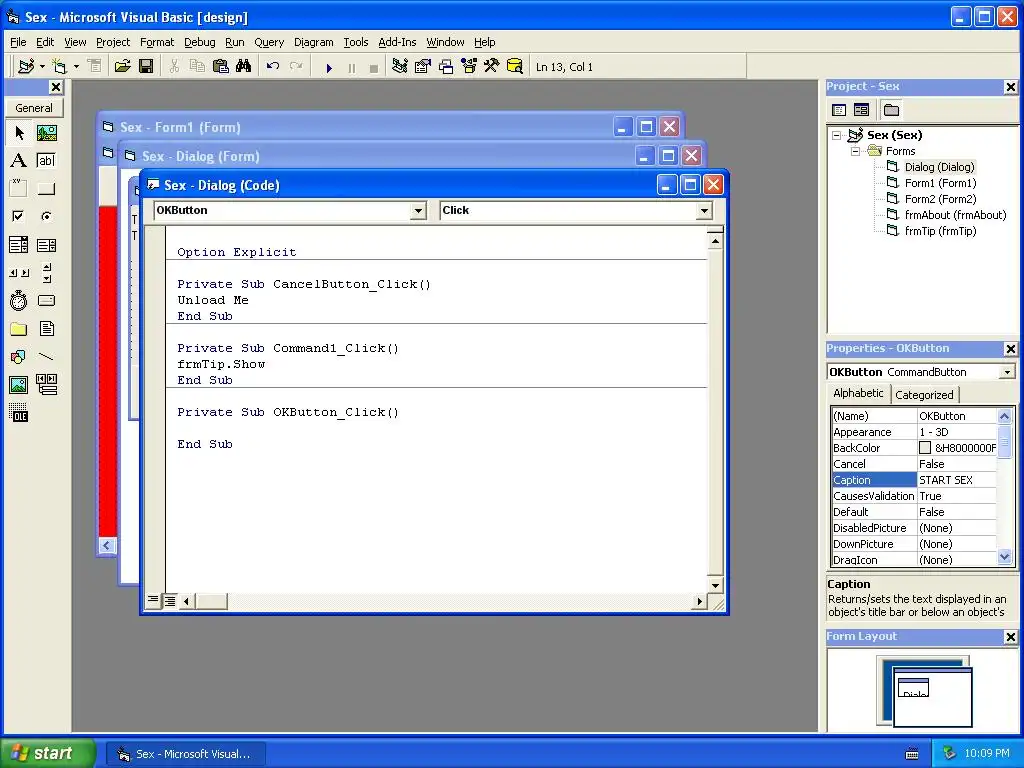Click the Undo toolbar icon
Viewport: 1024px width, 768px height.
273,67
